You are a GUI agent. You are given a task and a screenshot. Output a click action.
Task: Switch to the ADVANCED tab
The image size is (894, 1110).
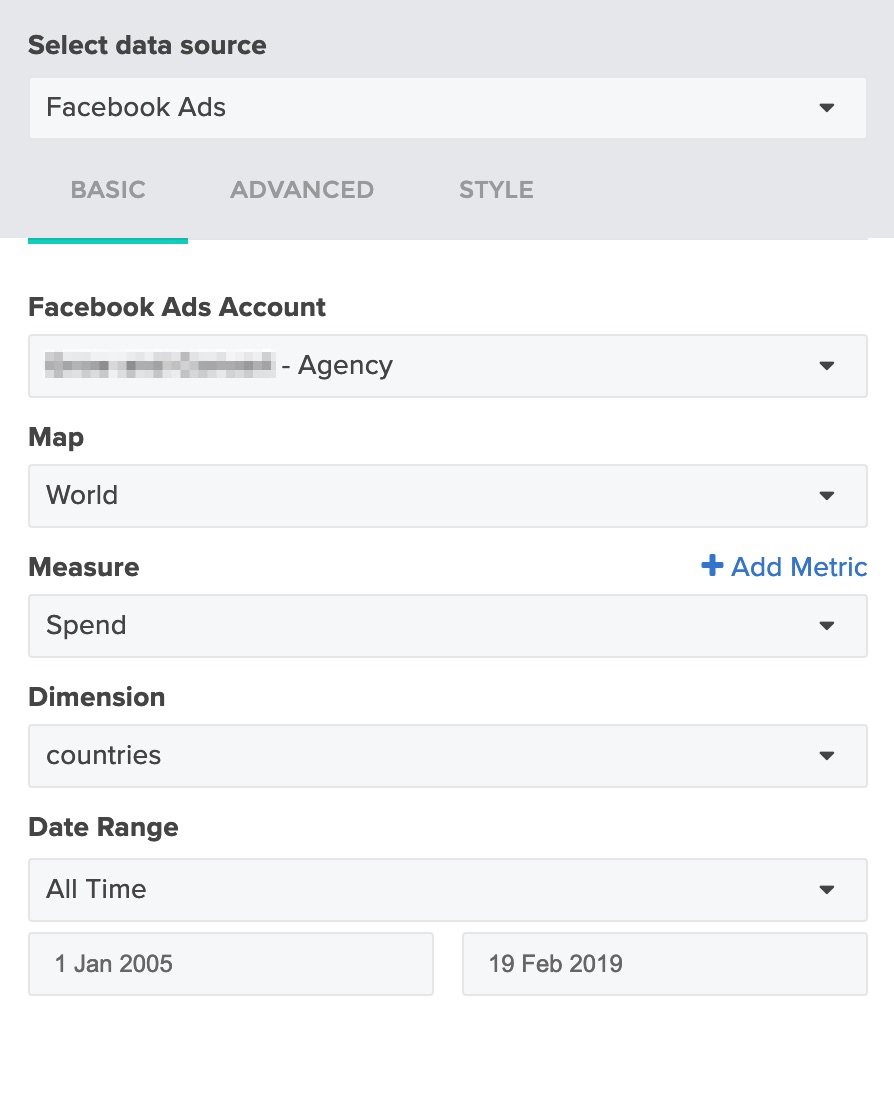[302, 190]
